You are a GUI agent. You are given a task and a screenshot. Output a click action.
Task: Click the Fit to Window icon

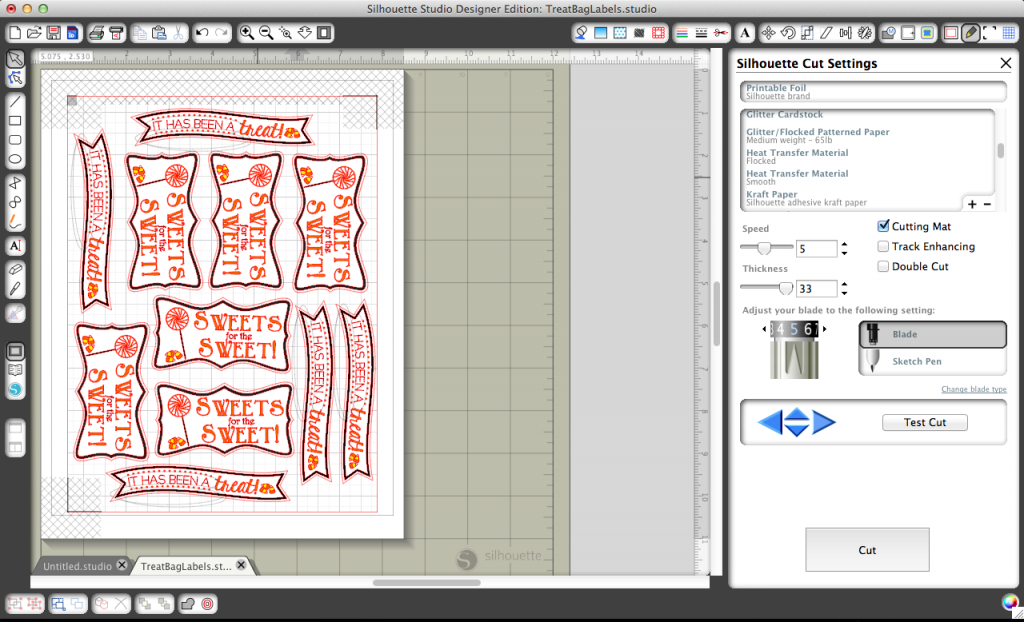325,33
